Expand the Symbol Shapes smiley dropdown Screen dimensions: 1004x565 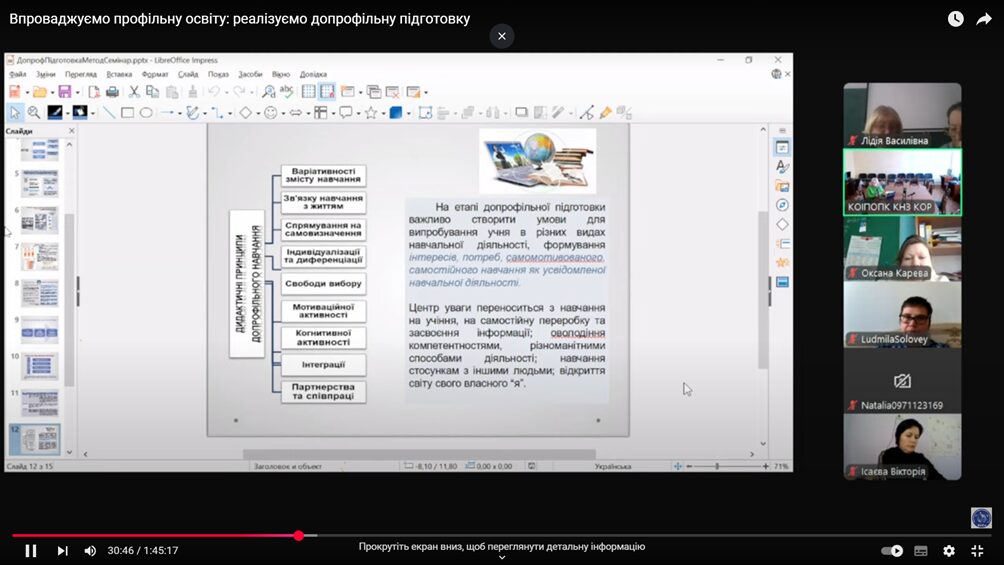[283, 114]
